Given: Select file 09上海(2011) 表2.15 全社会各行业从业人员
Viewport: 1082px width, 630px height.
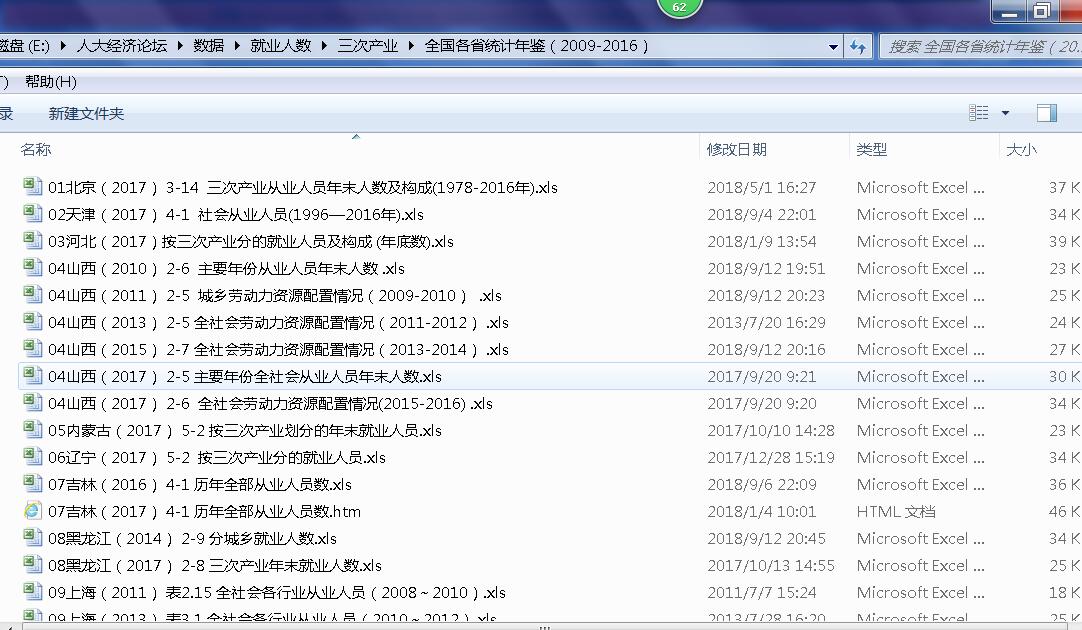Looking at the screenshot, I should click(277, 592).
